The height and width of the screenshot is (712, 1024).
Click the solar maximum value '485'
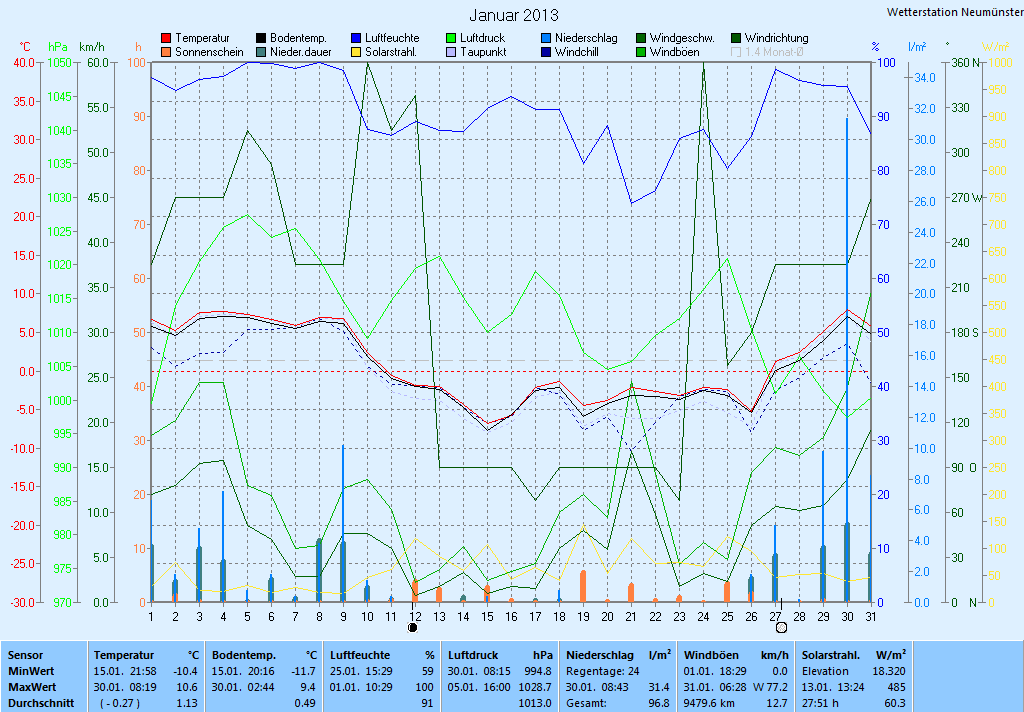coord(897,687)
